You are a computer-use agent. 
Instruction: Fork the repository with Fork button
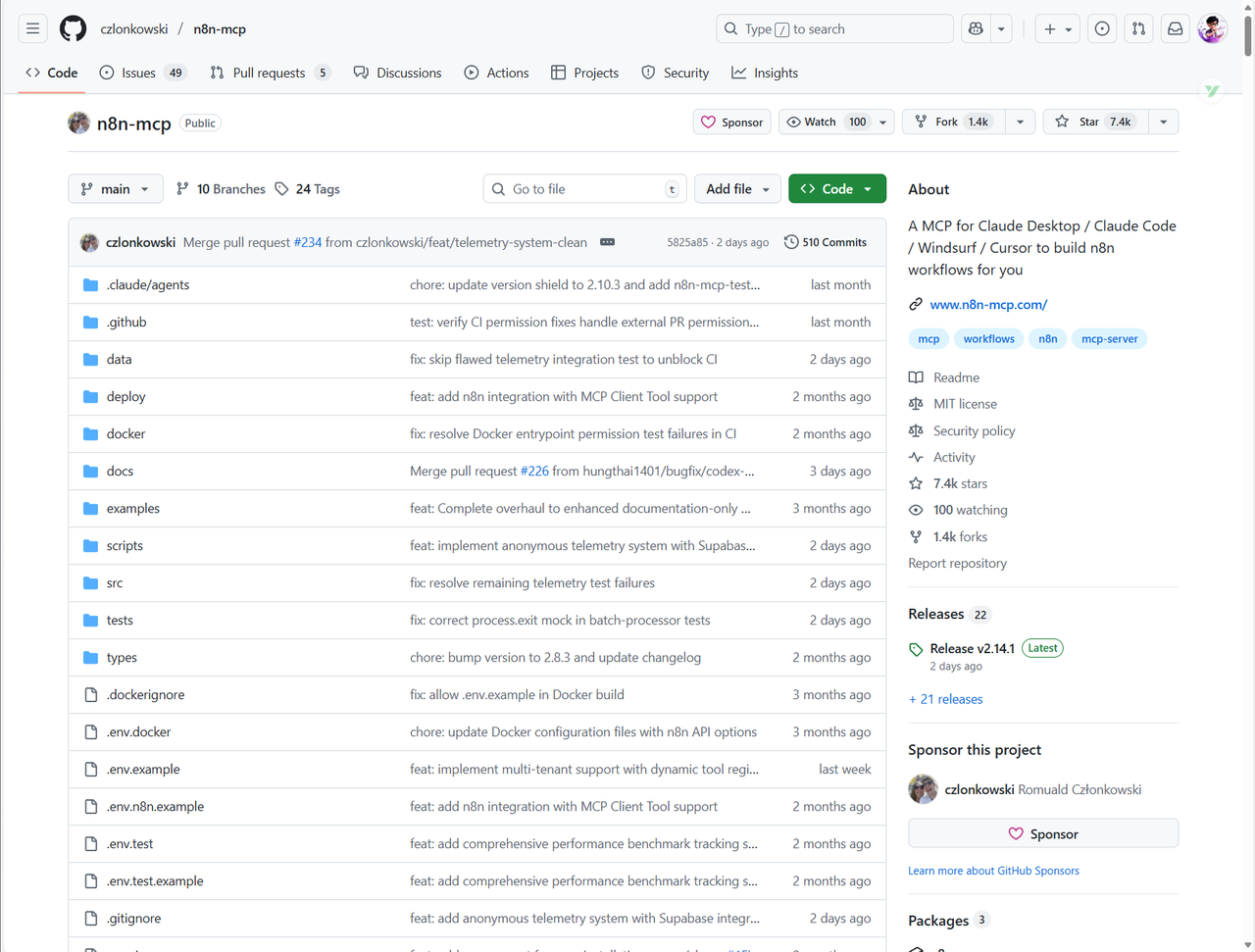coord(953,122)
